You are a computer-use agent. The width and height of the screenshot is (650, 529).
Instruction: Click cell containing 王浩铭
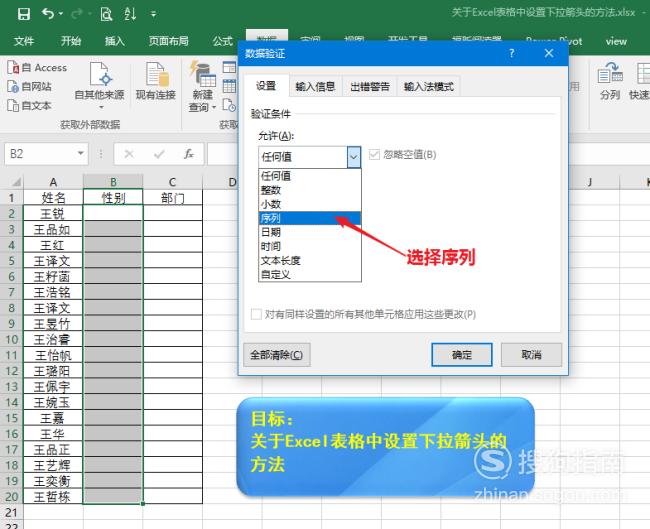tap(53, 292)
